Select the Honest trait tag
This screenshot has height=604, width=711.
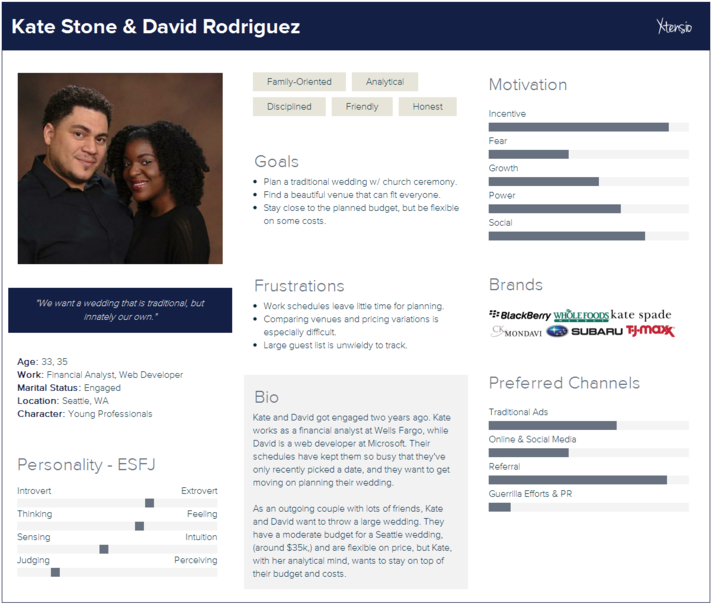pos(427,106)
